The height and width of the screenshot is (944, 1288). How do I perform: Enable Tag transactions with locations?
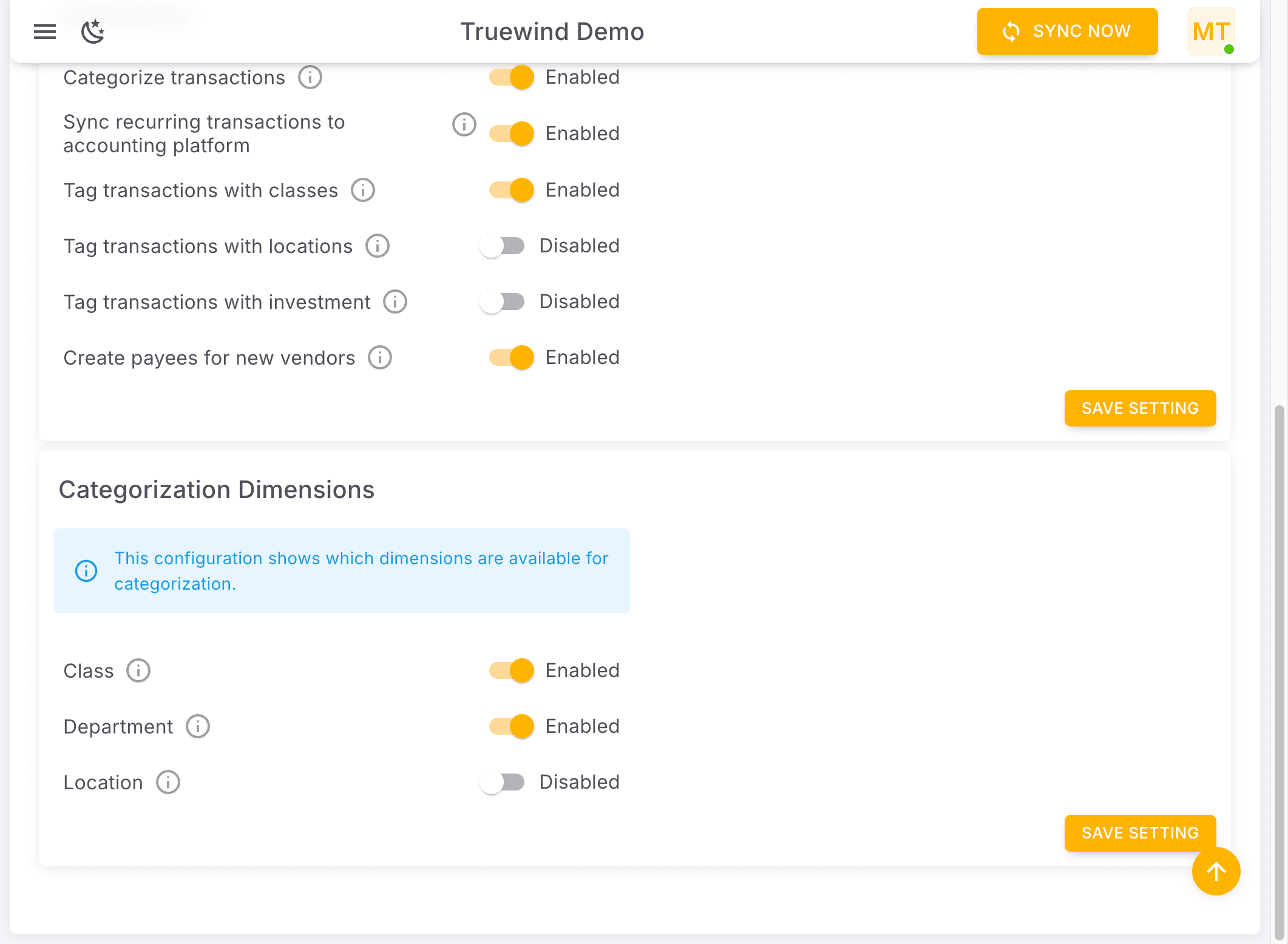pos(502,246)
